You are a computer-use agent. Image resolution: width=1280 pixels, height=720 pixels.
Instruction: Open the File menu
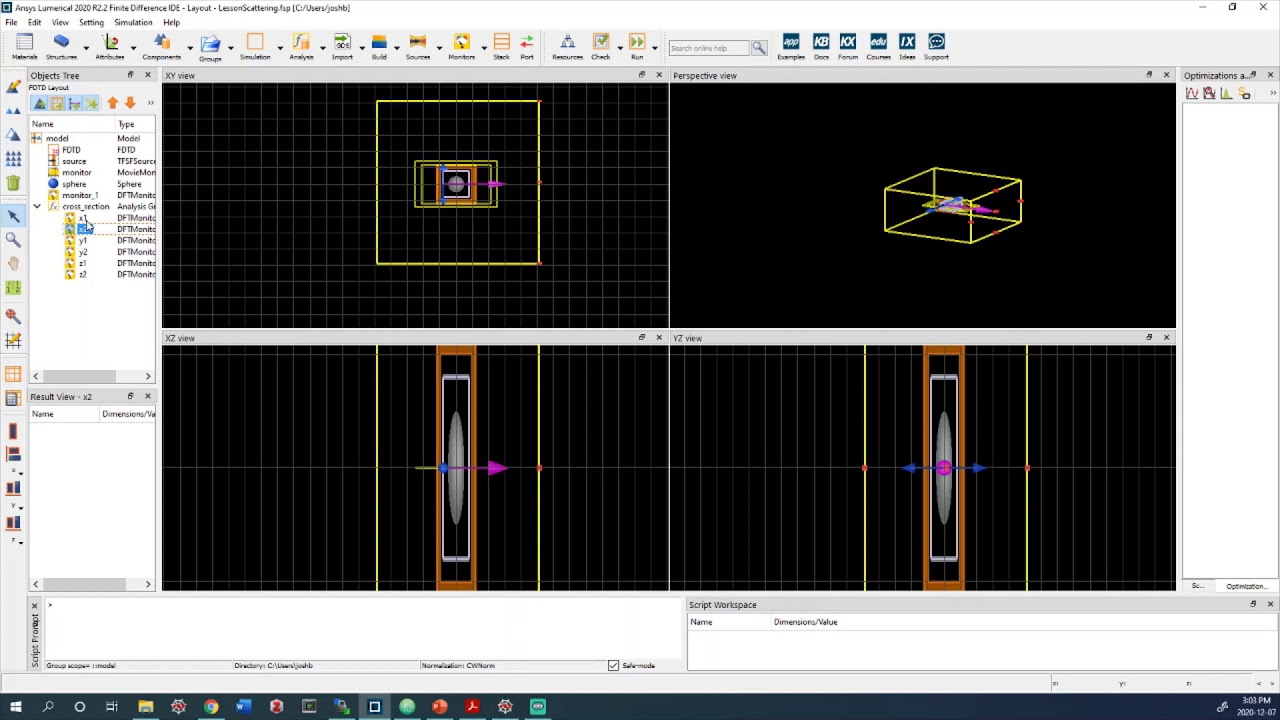[11, 22]
